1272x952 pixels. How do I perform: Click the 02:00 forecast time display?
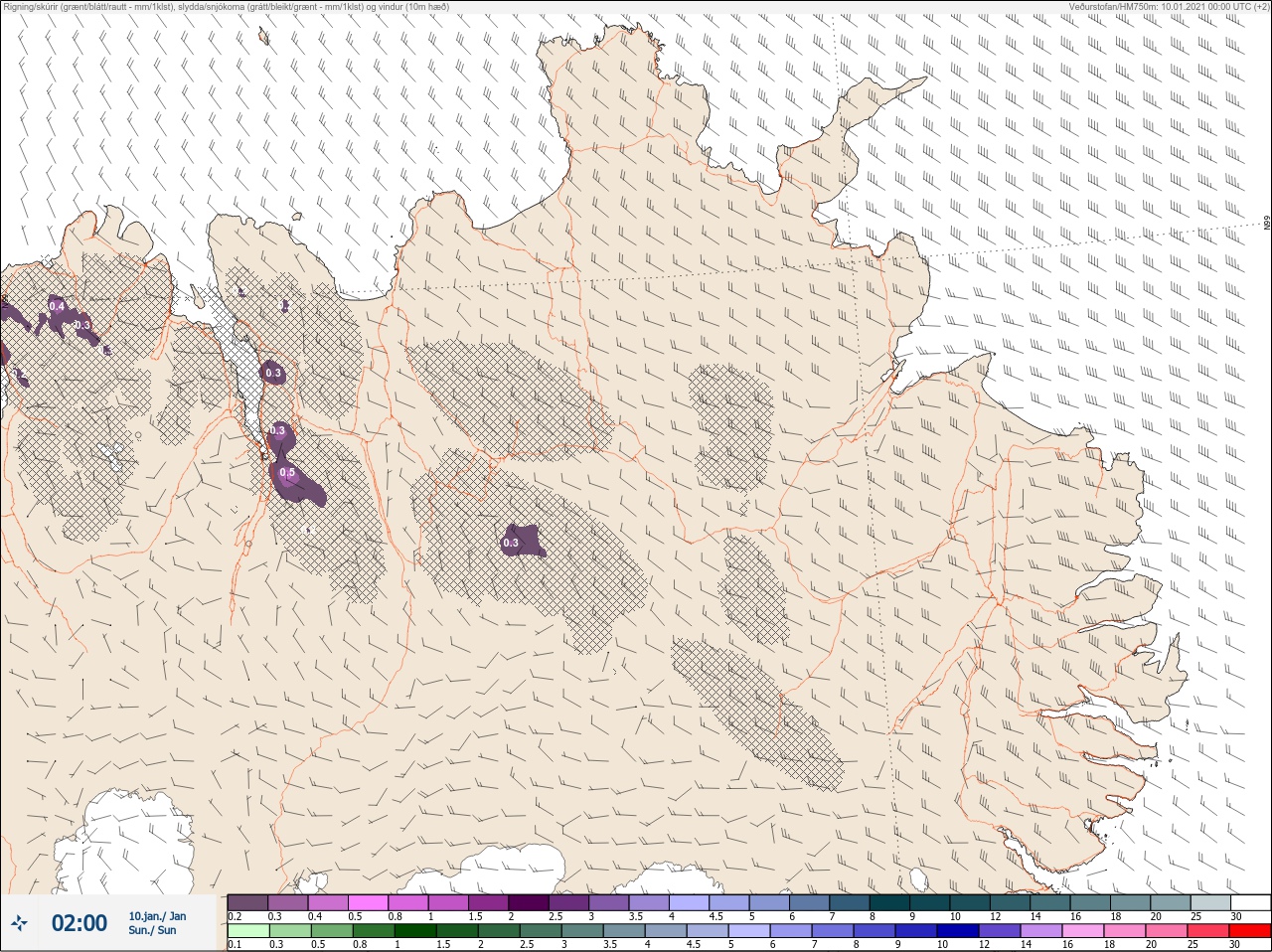[79, 923]
